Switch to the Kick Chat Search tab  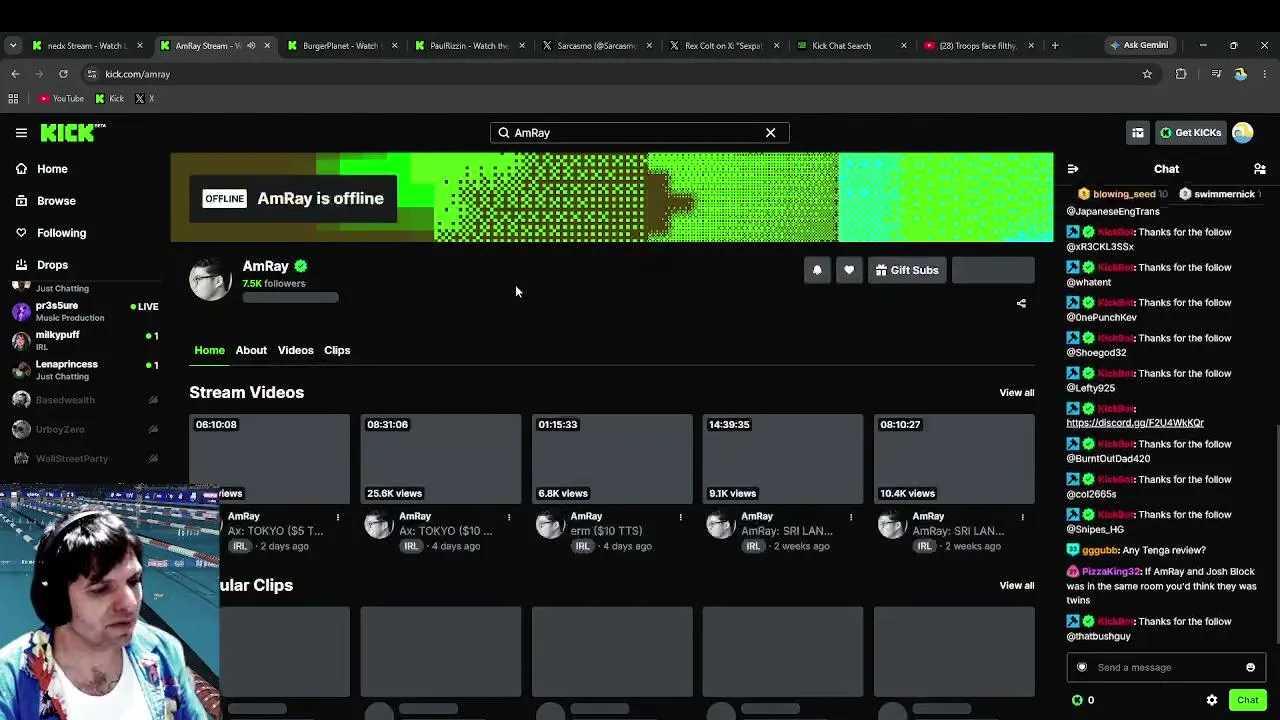click(x=850, y=45)
